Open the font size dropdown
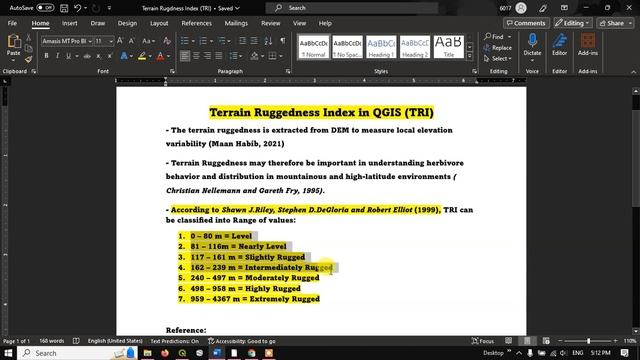640x360 pixels. tap(111, 41)
